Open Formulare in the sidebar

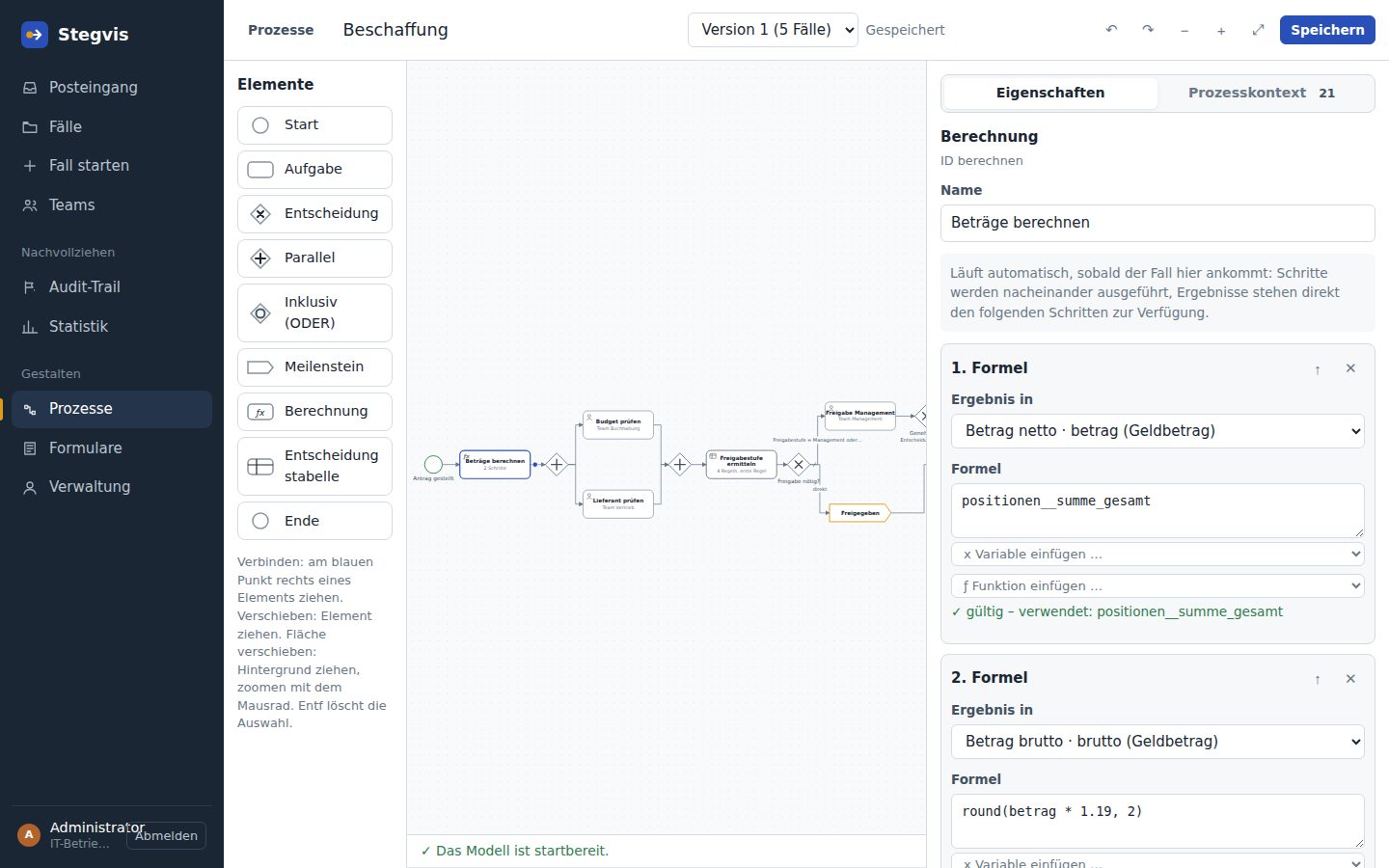(x=112, y=448)
